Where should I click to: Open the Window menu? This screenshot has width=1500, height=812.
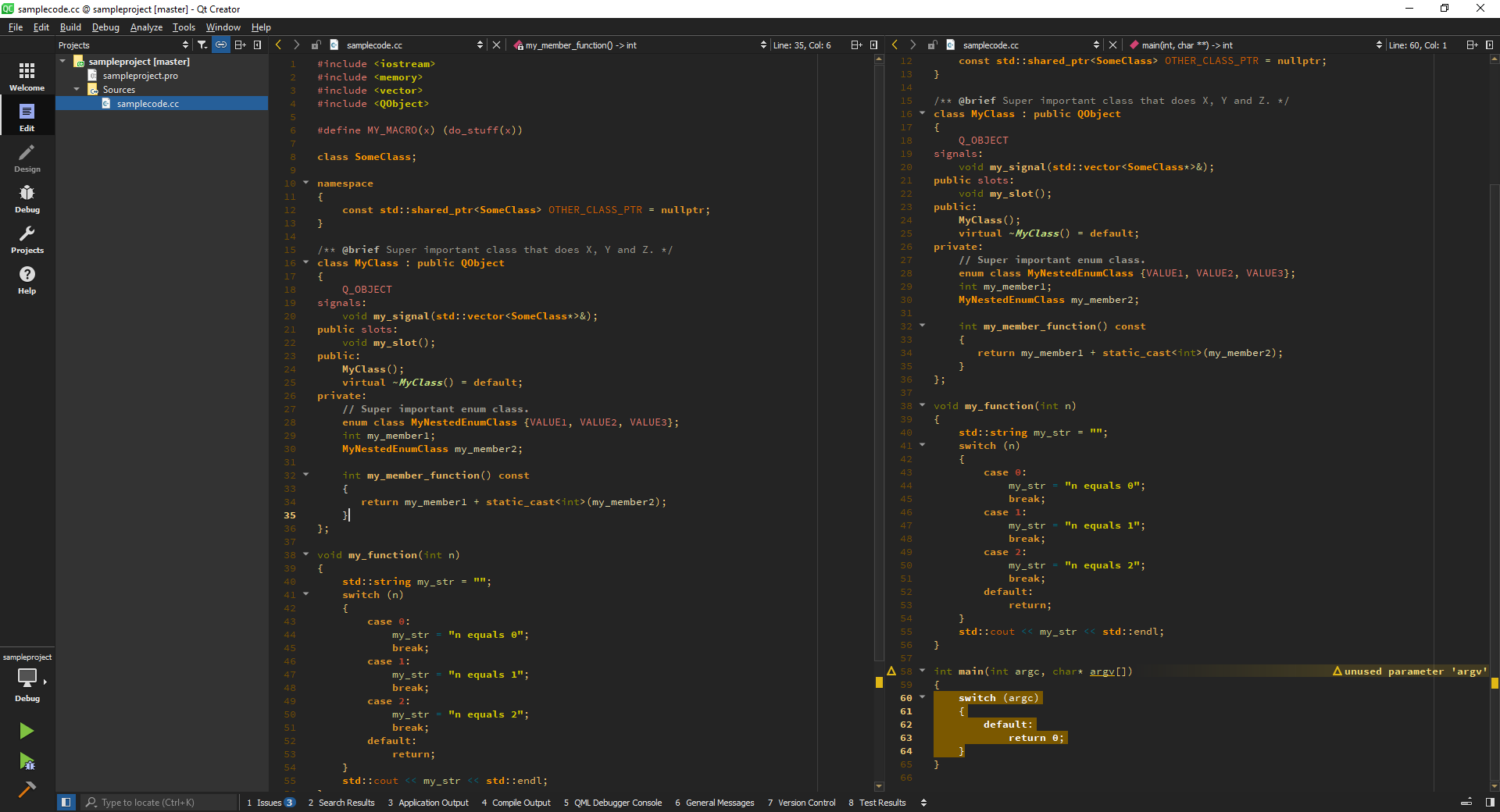click(x=223, y=27)
